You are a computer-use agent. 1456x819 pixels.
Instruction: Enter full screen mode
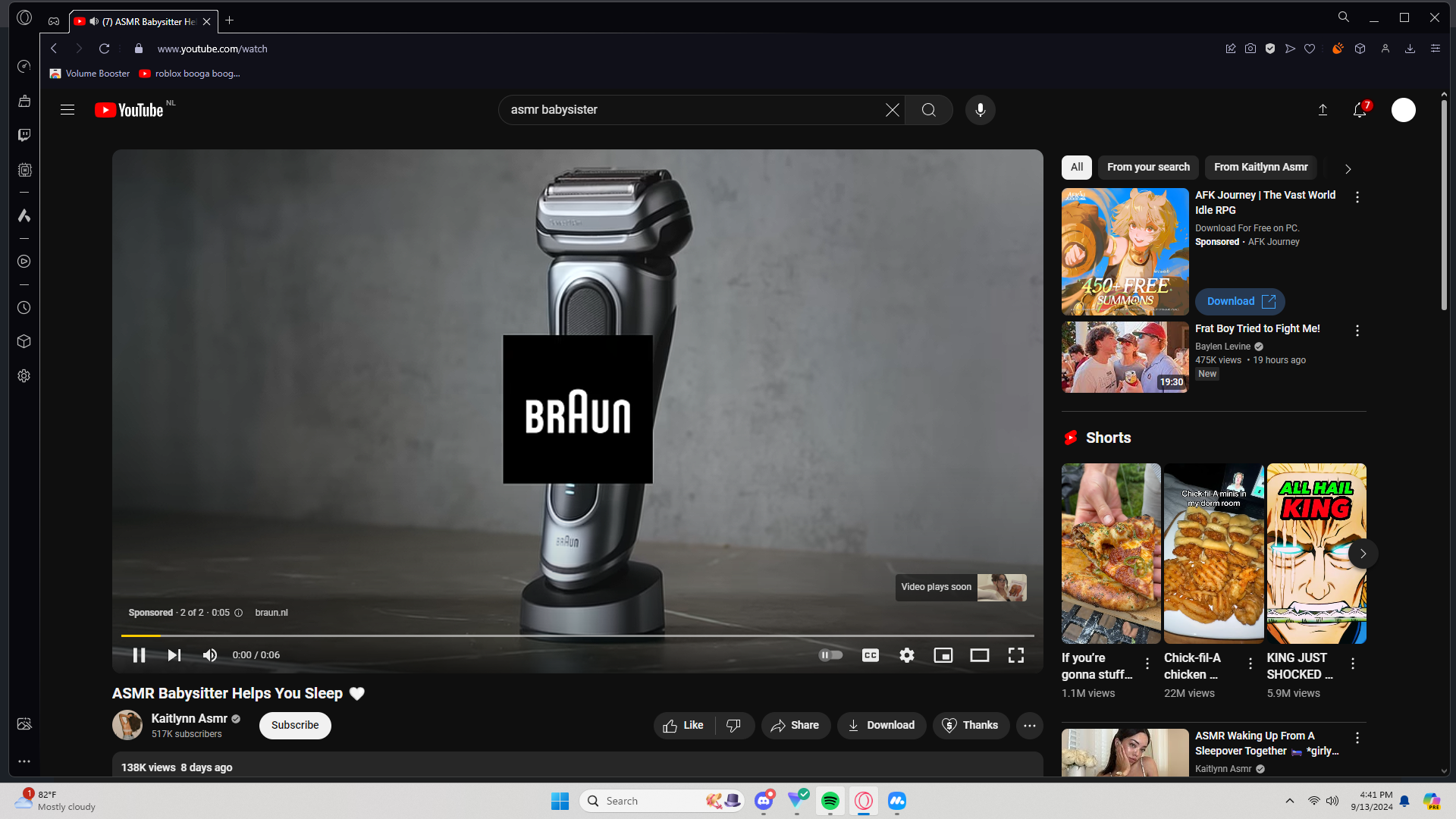pos(1016,655)
